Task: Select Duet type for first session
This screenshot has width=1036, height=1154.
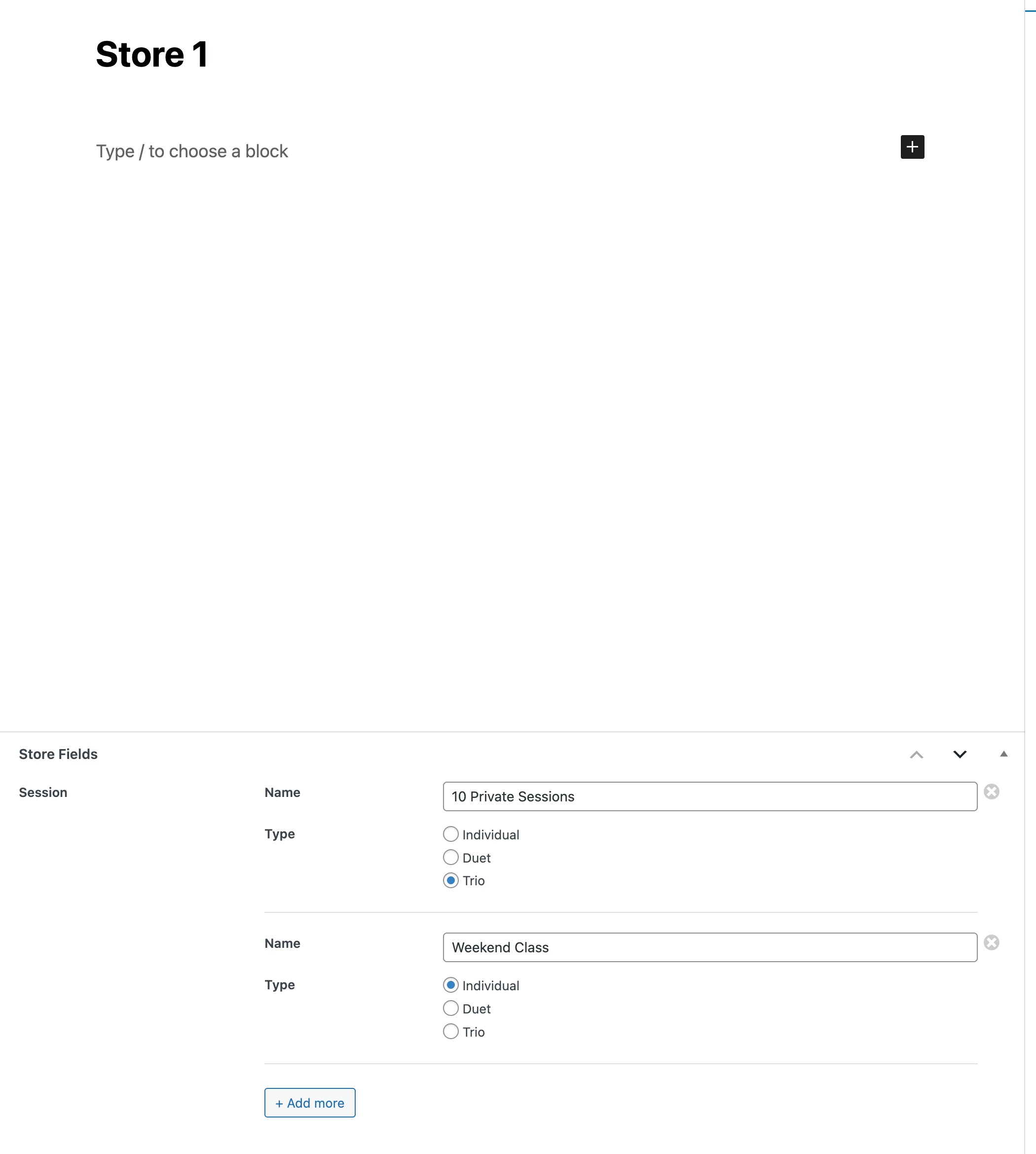Action: click(x=450, y=857)
